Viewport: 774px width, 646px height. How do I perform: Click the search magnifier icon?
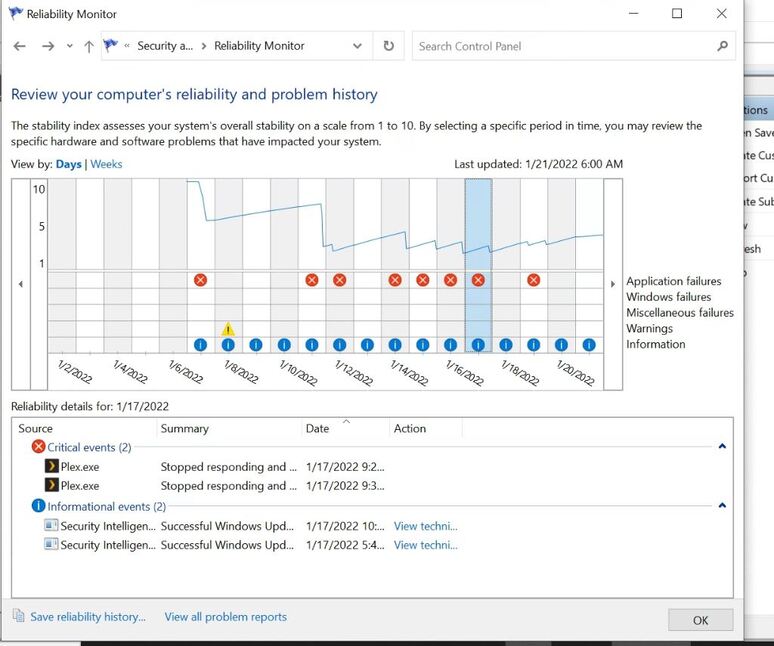coord(722,46)
